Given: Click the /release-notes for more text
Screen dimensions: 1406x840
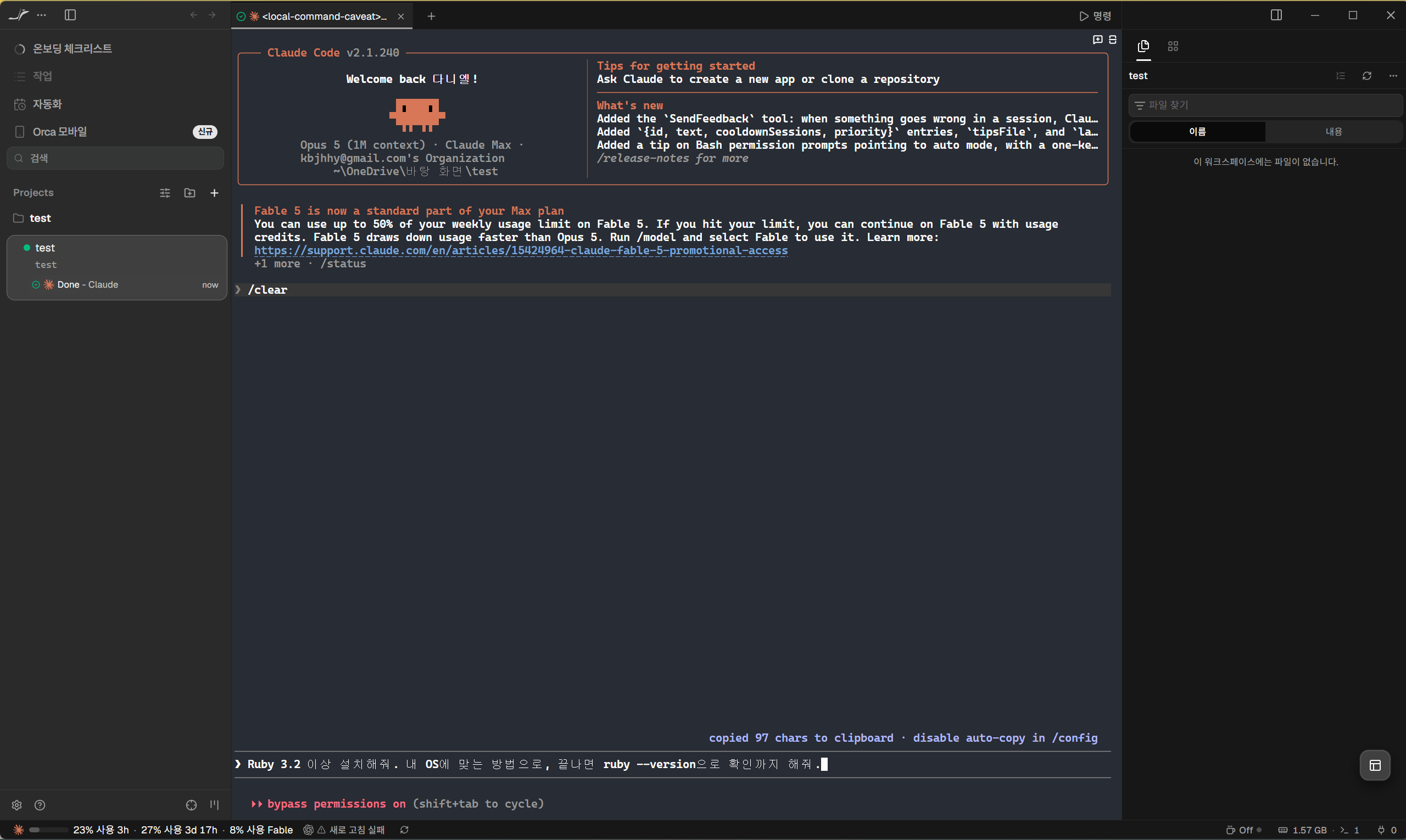Looking at the screenshot, I should (673, 159).
